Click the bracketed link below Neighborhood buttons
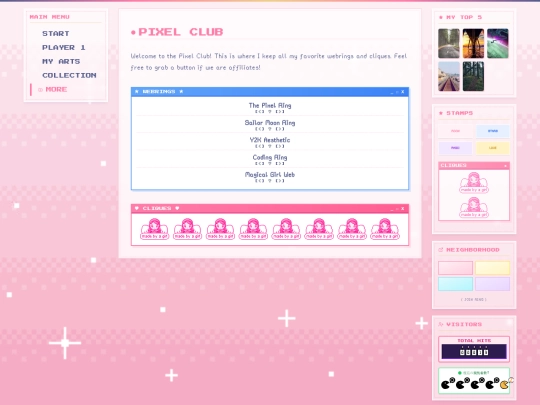Image resolution: width=540 pixels, height=405 pixels. 474,300
